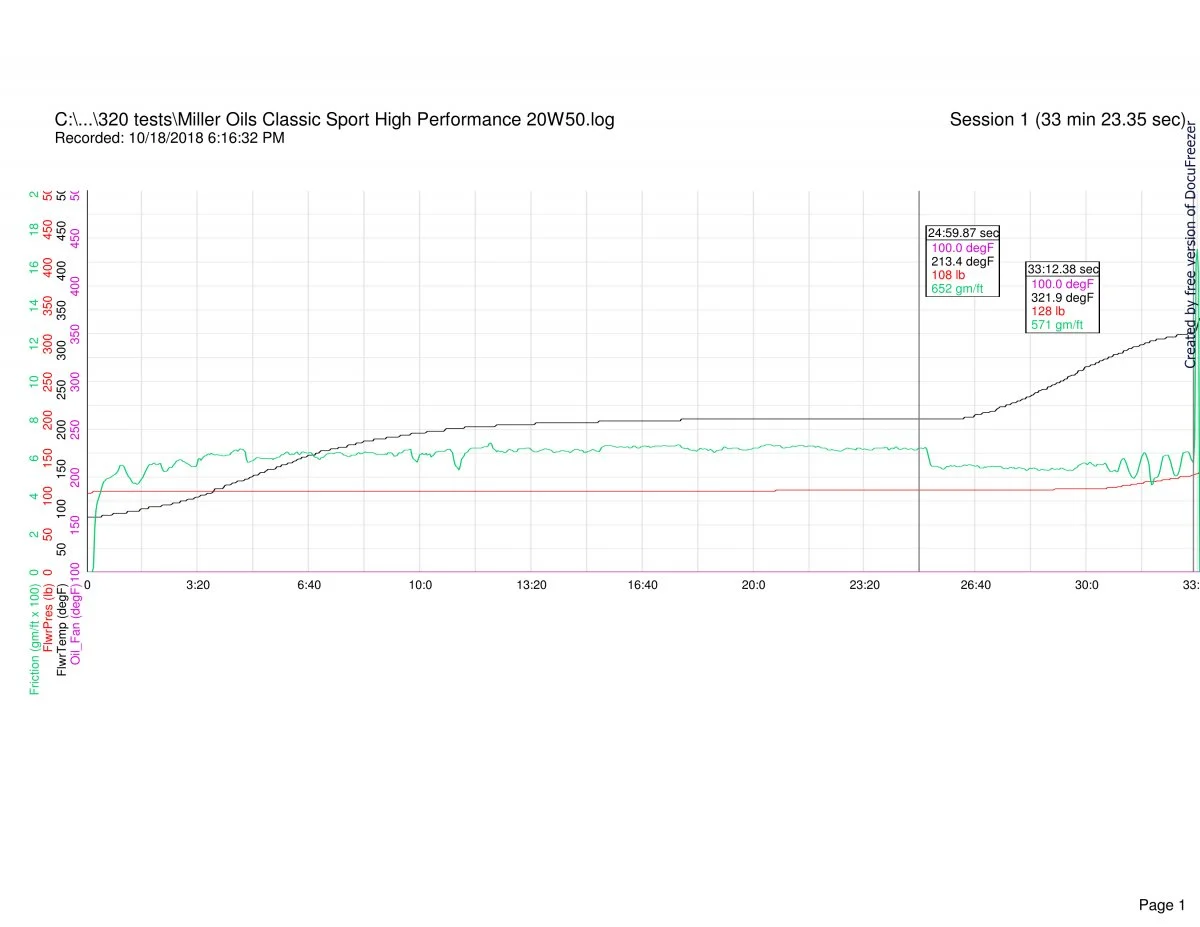Click the 128 lb pressure readout
The image size is (1200, 927).
click(x=1047, y=311)
